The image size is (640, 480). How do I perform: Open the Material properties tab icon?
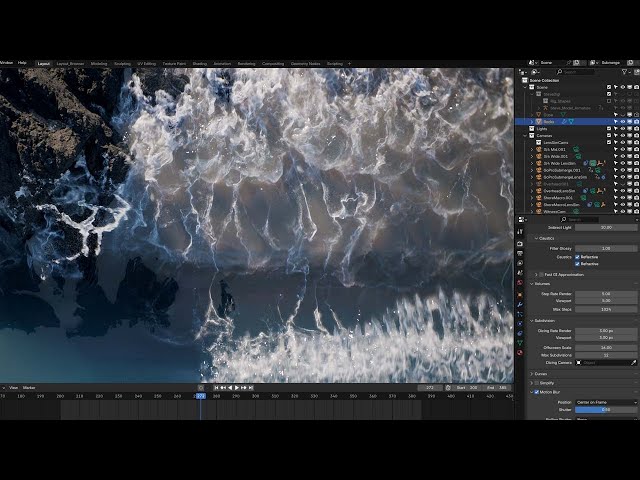coord(520,353)
